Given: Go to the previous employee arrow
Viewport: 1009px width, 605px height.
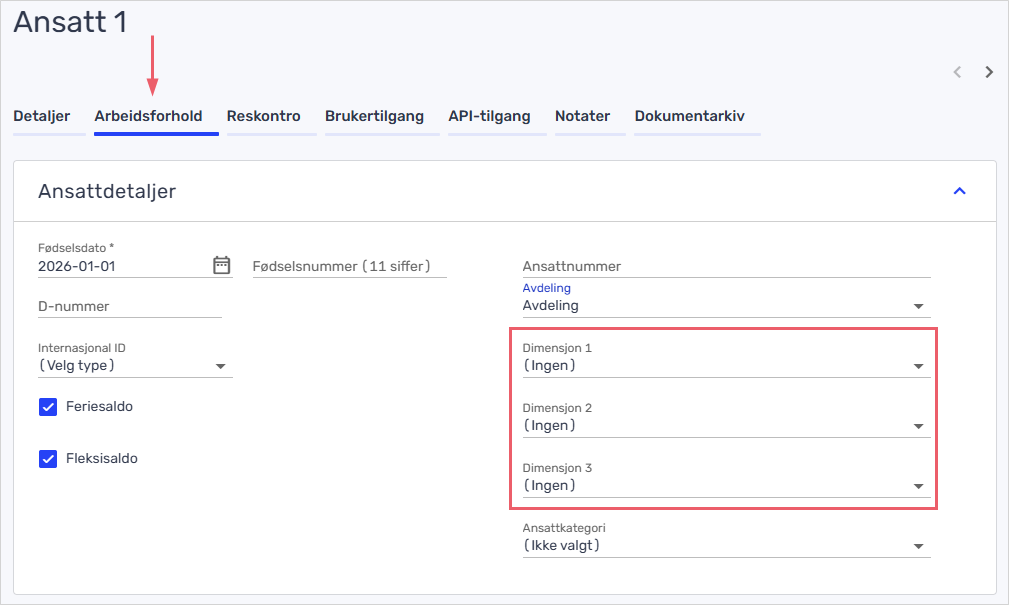Looking at the screenshot, I should pos(957,72).
